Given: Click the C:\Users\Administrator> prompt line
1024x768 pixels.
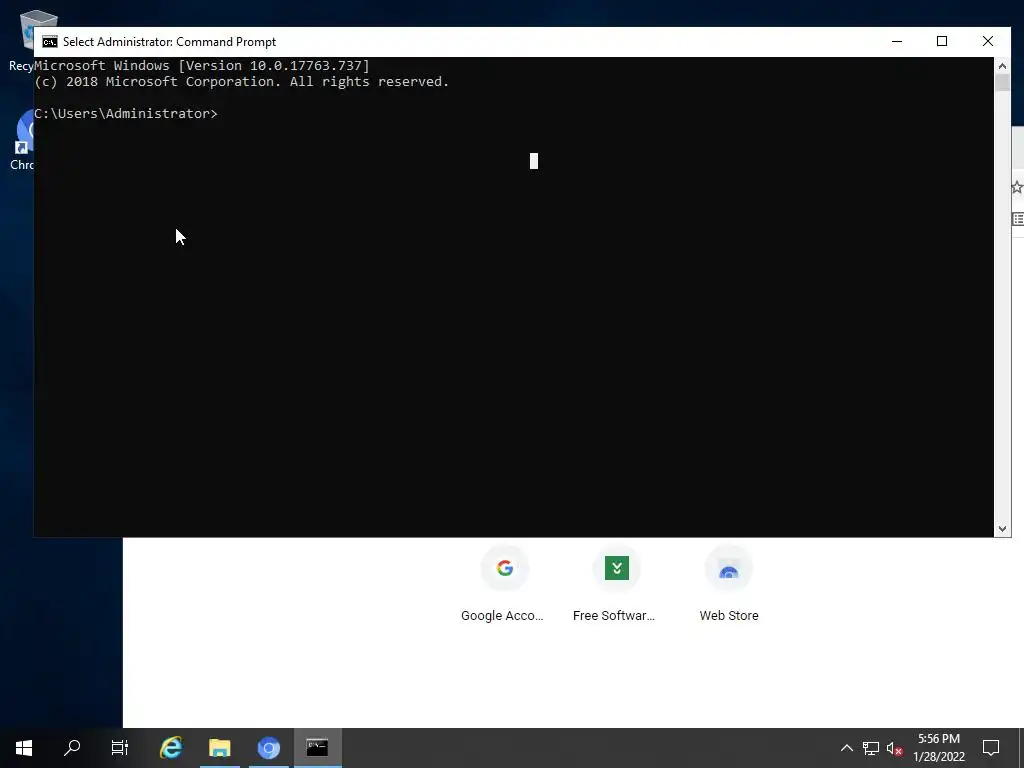Looking at the screenshot, I should click(126, 114).
